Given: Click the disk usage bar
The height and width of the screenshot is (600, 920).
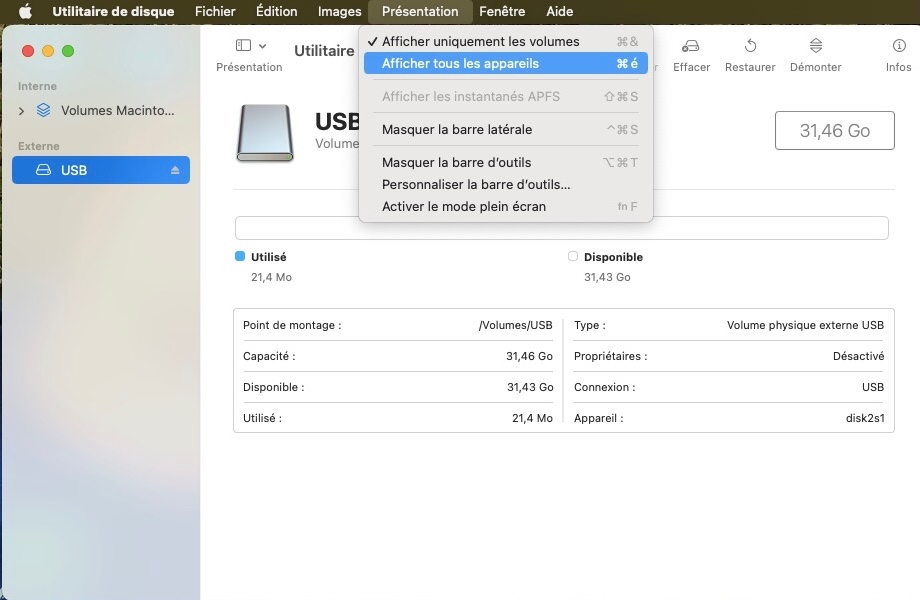Looking at the screenshot, I should [561, 228].
